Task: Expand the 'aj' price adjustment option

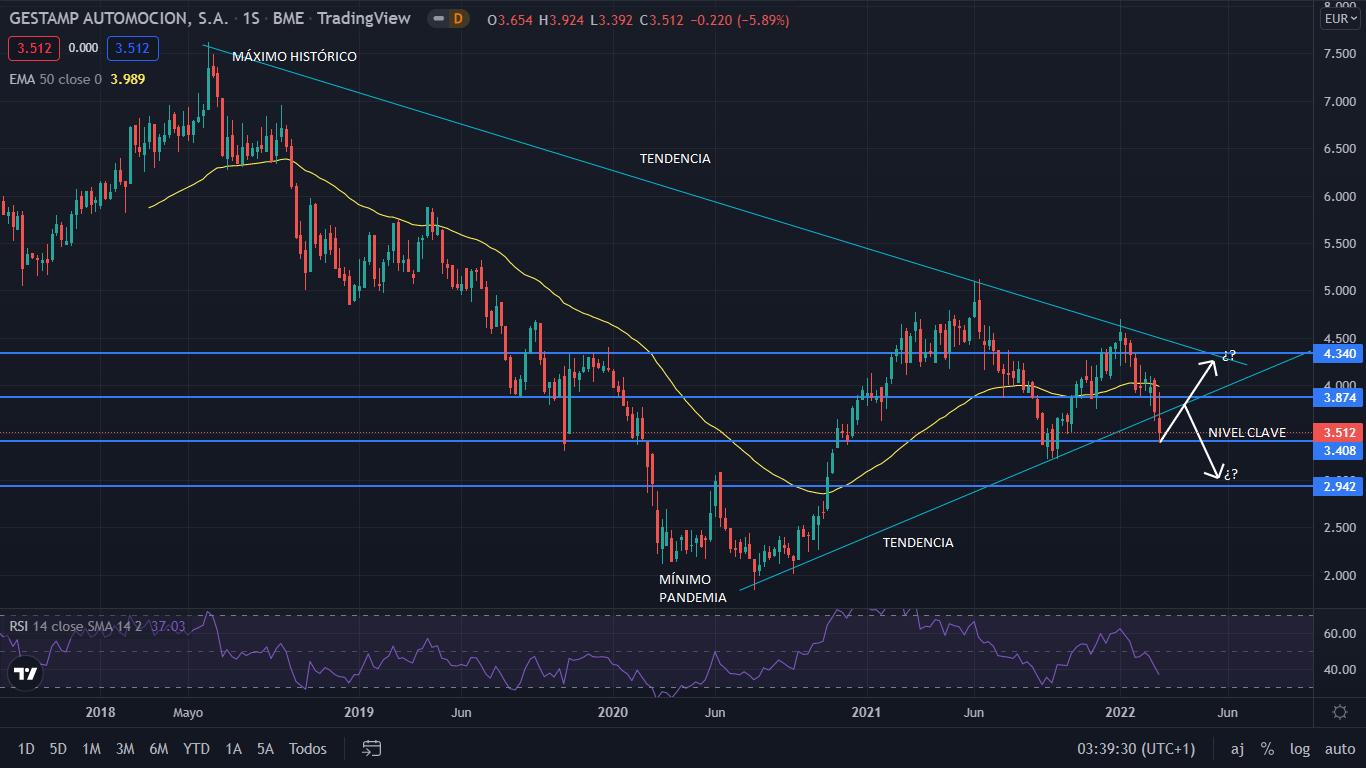Action: tap(1237, 748)
